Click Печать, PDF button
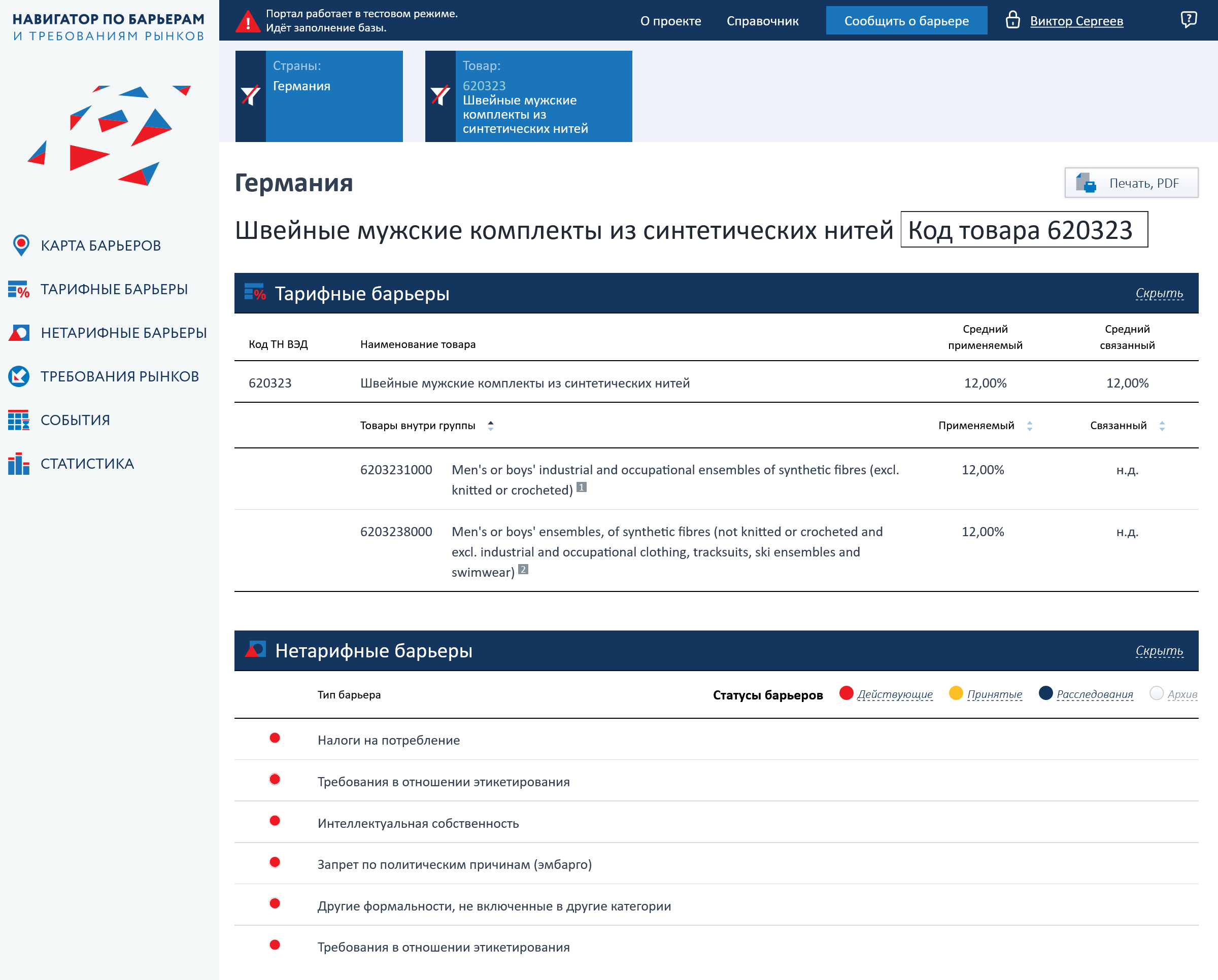The image size is (1218, 980). [1131, 182]
